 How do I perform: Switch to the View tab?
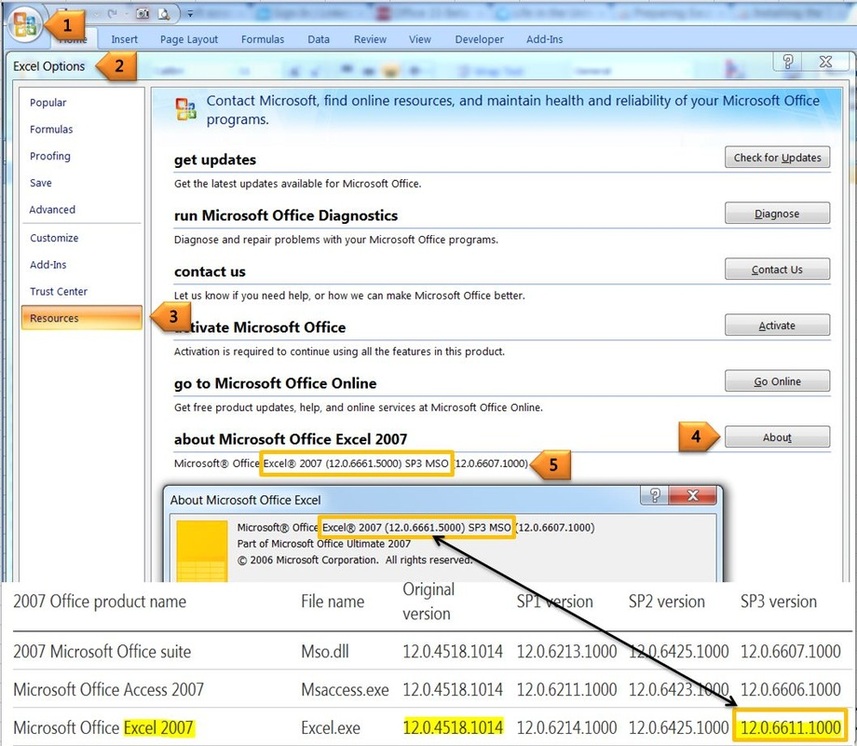(420, 39)
